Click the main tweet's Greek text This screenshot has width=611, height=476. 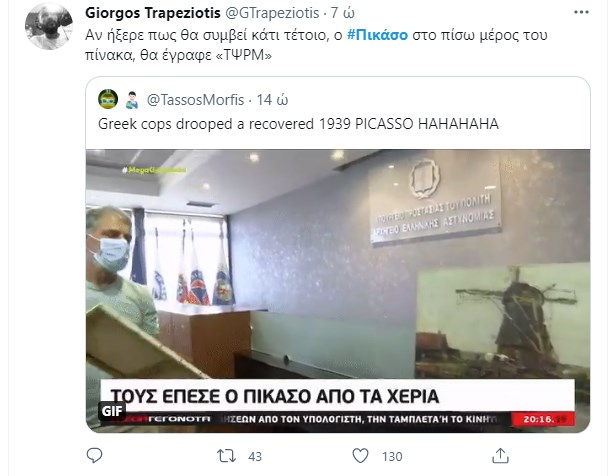[x=316, y=45]
